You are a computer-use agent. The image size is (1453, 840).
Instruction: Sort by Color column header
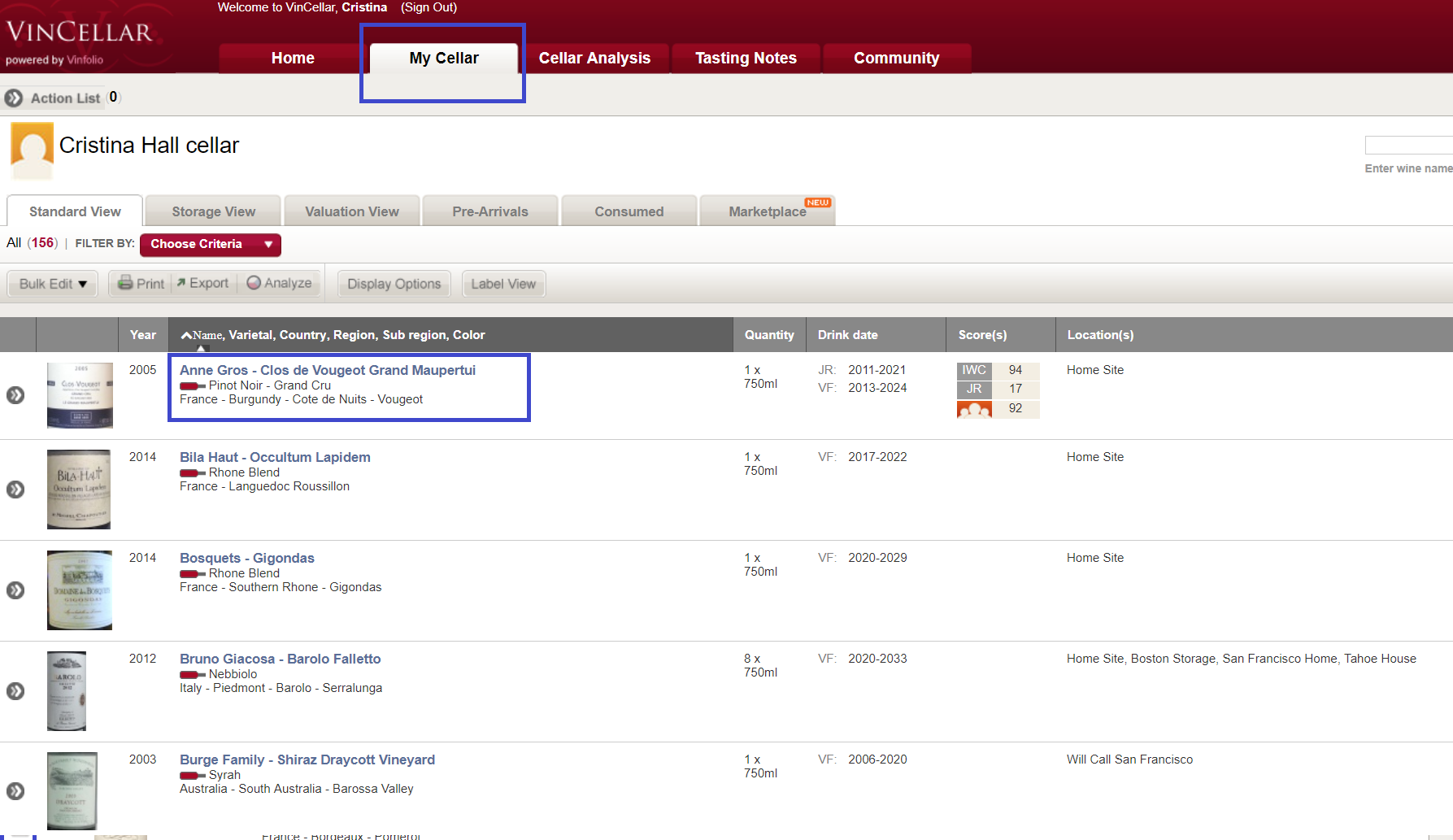click(469, 335)
